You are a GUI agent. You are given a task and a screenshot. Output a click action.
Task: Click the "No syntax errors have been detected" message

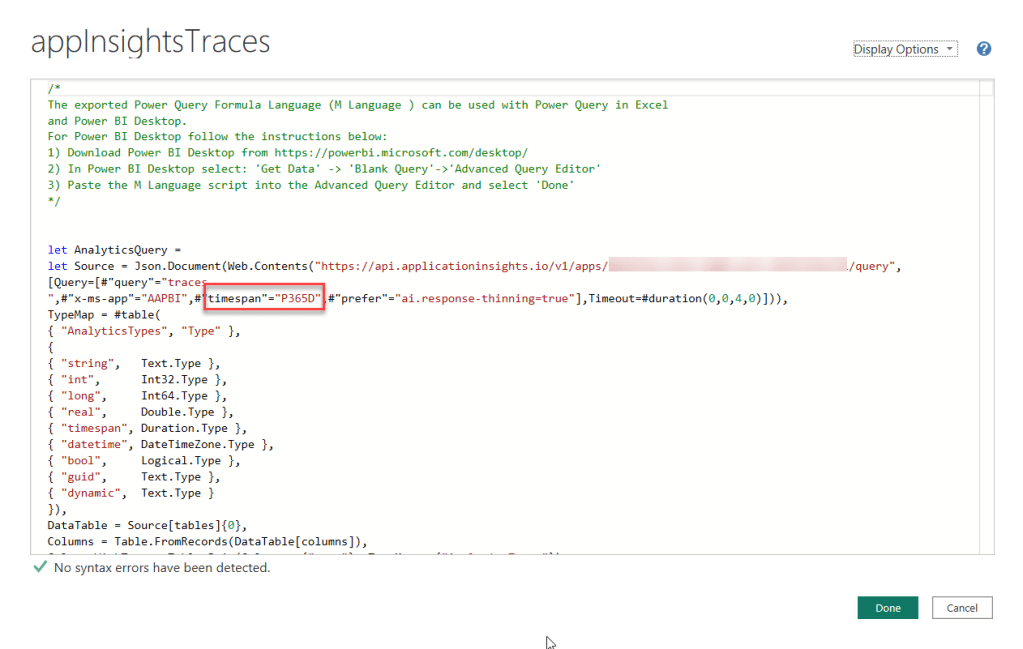162,568
